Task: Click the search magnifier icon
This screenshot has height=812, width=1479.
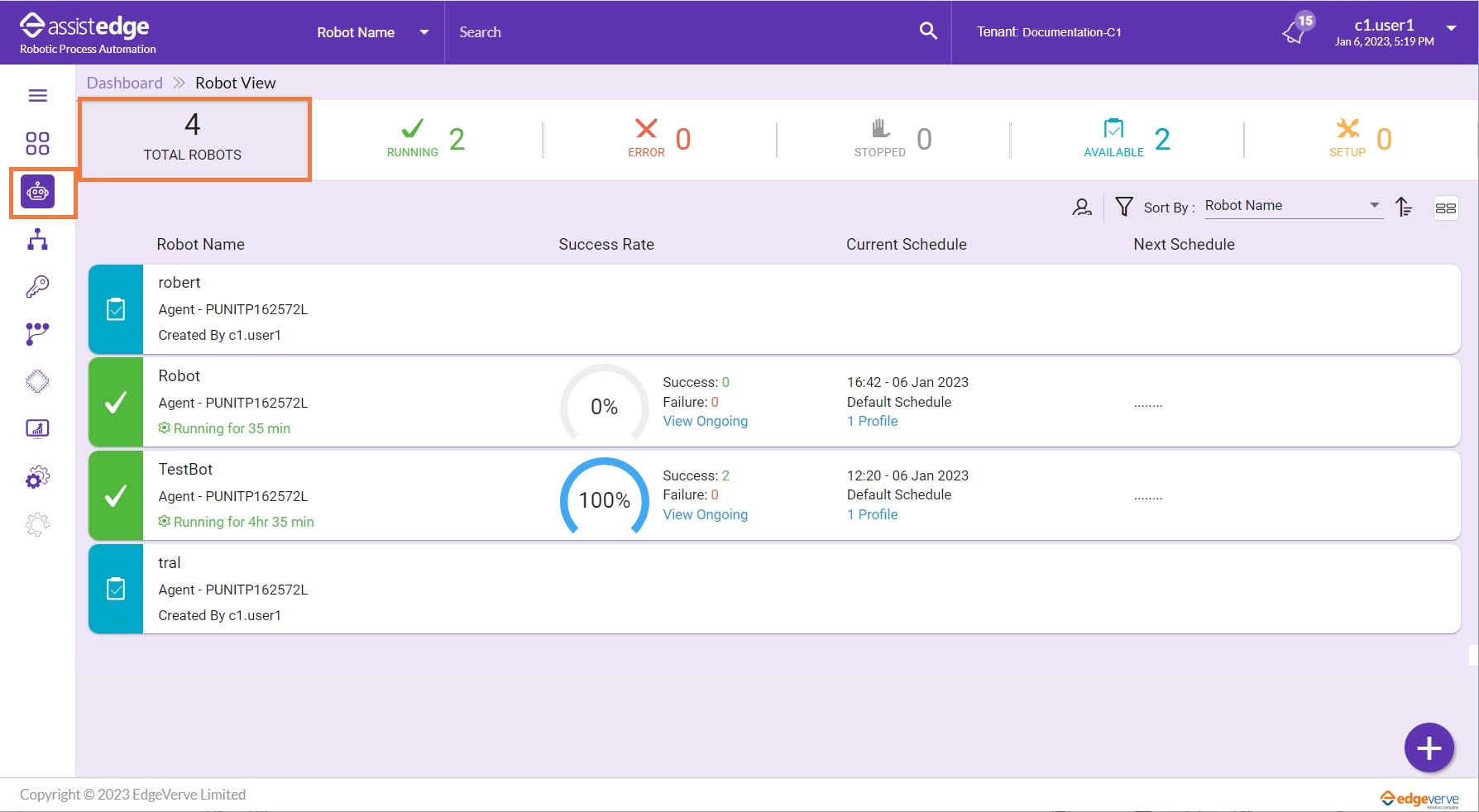Action: click(928, 31)
